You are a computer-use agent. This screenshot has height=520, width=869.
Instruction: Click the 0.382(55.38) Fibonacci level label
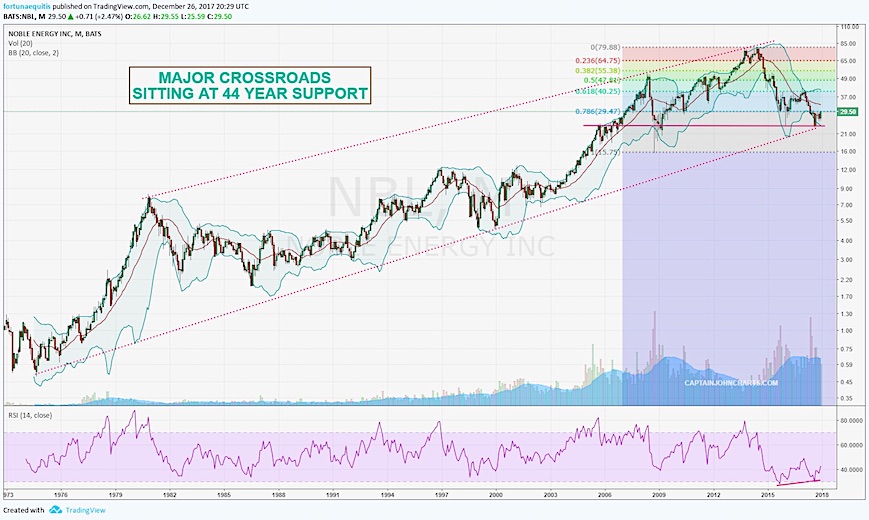click(597, 71)
